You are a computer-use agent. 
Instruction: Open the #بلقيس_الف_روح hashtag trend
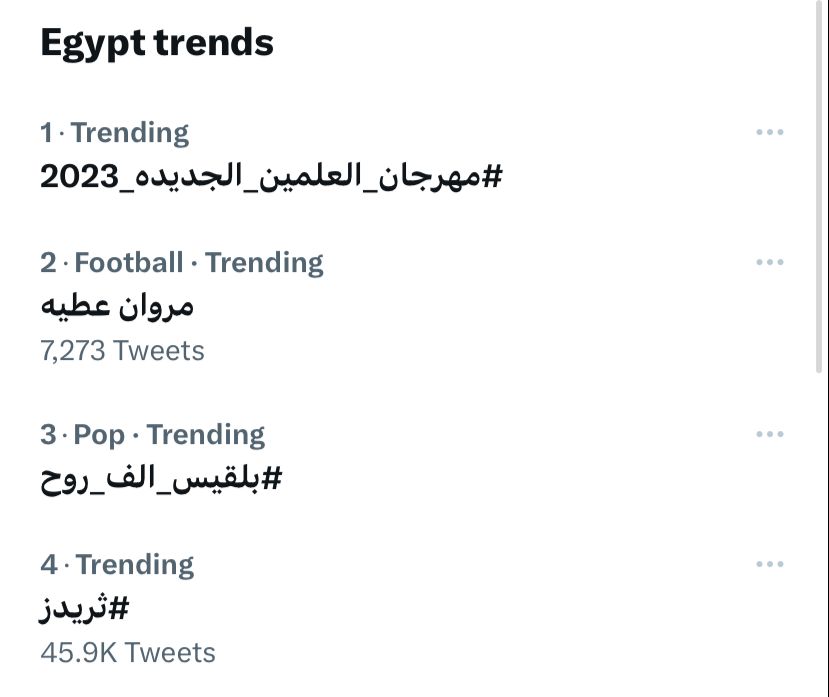coord(161,479)
